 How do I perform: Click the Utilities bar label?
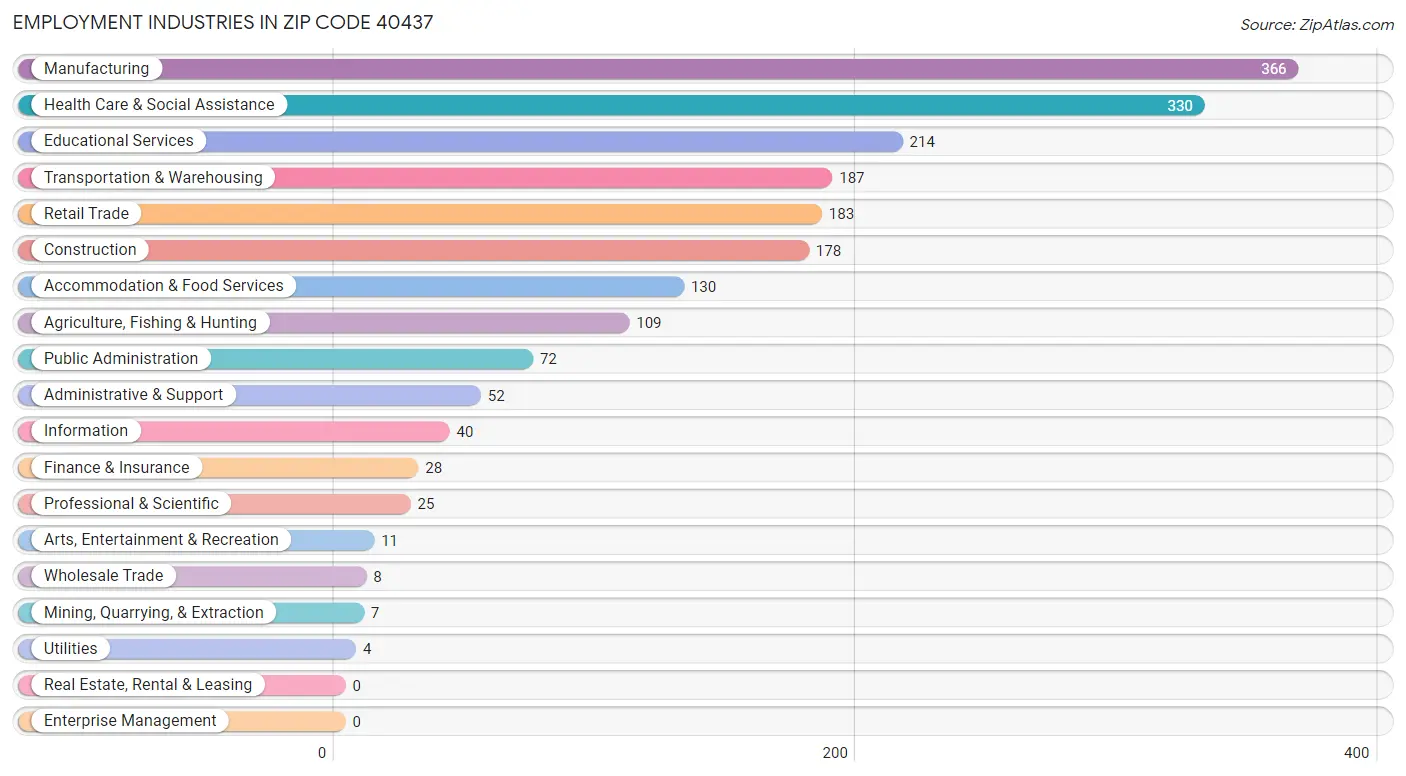click(x=70, y=648)
